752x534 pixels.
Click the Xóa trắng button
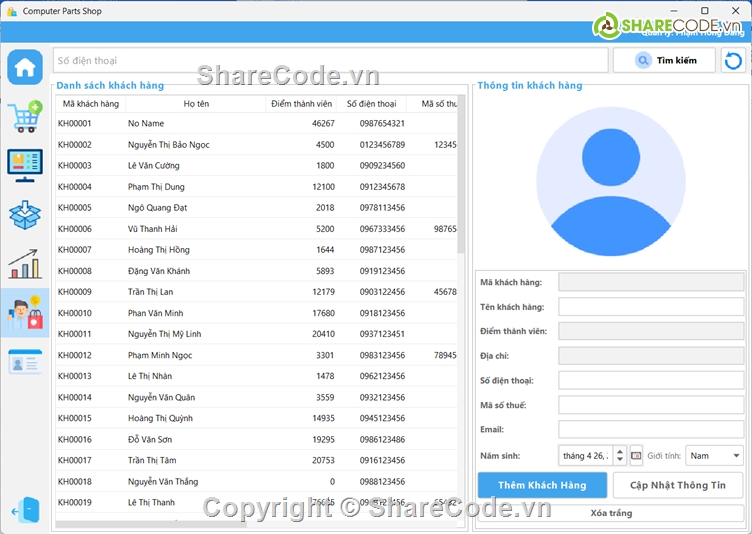click(x=611, y=513)
